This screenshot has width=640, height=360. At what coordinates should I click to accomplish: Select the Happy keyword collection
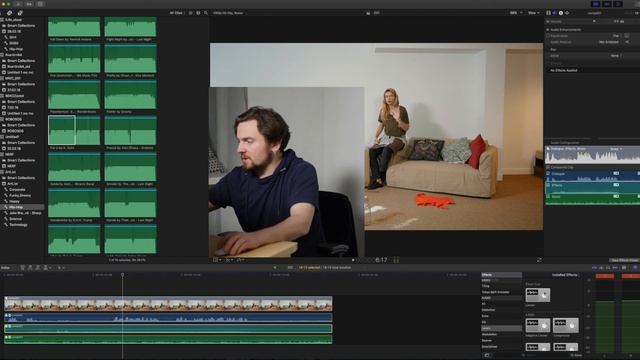click(14, 202)
